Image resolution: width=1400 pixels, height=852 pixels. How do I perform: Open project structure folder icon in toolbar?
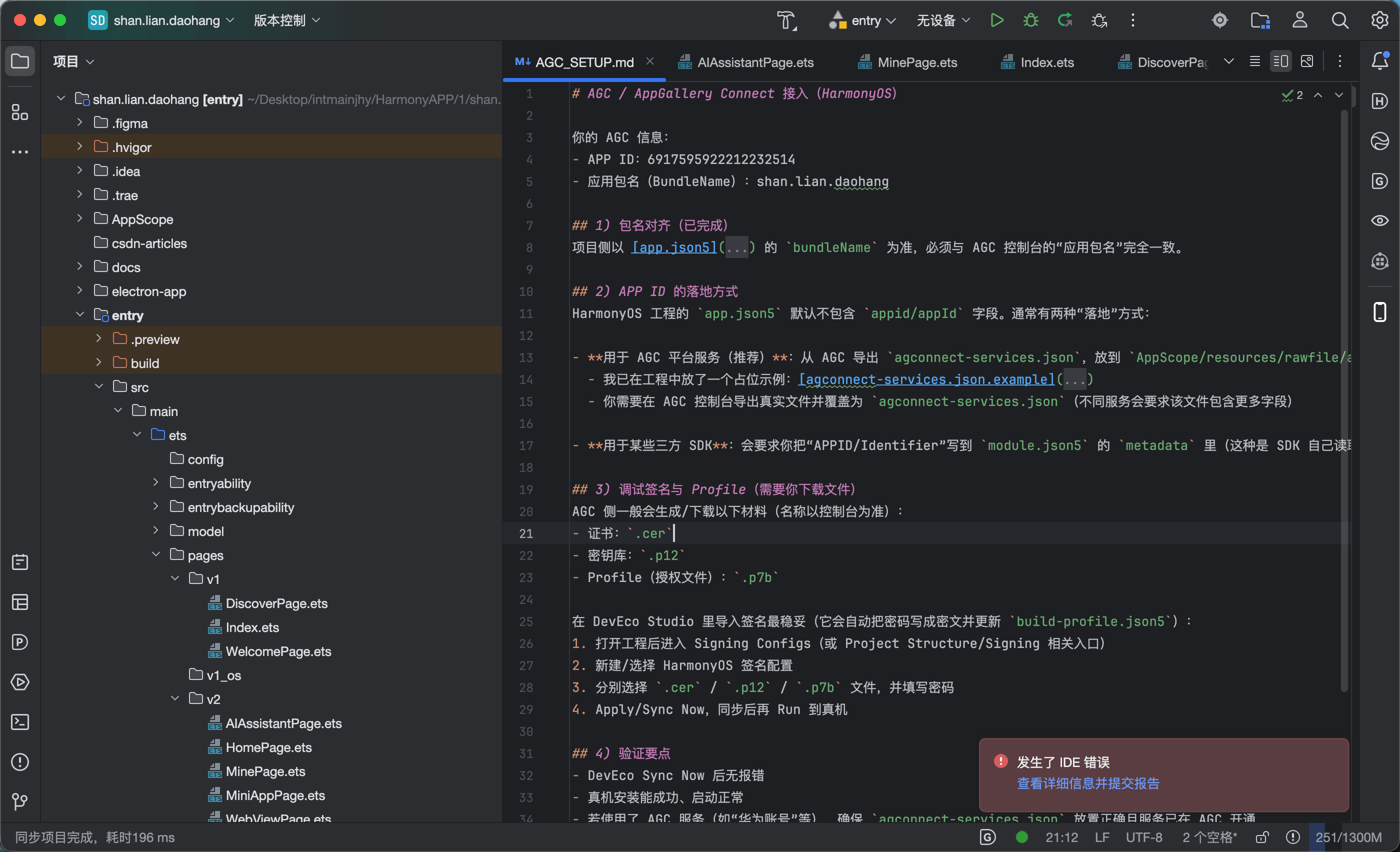pos(1260,20)
